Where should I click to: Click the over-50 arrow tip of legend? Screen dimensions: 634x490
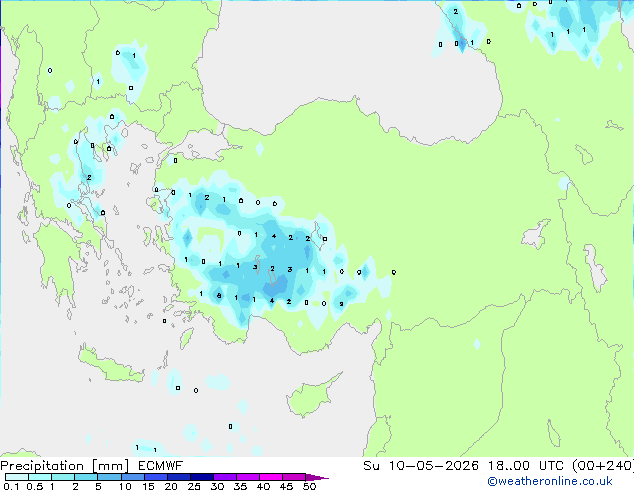(317, 478)
